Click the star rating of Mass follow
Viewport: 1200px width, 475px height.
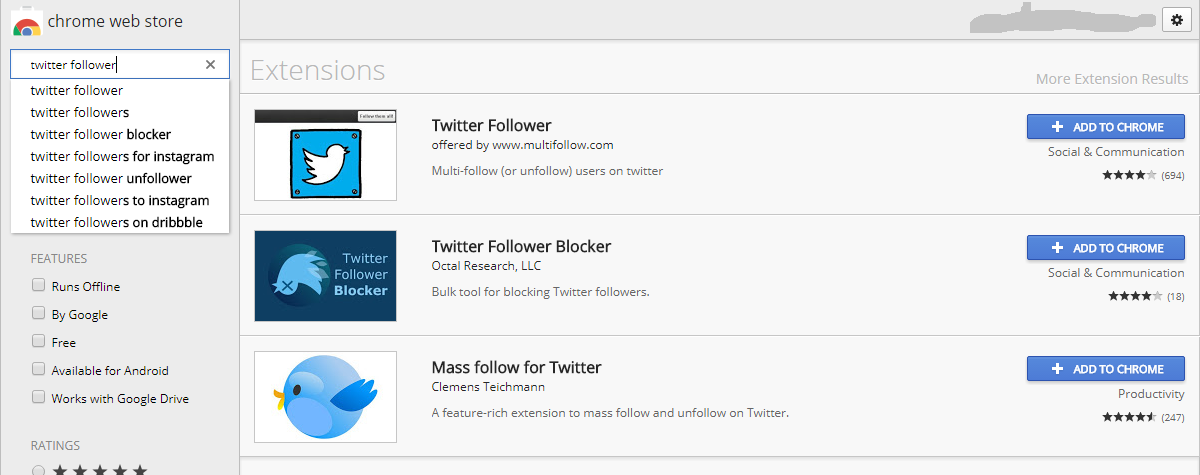tap(1131, 417)
